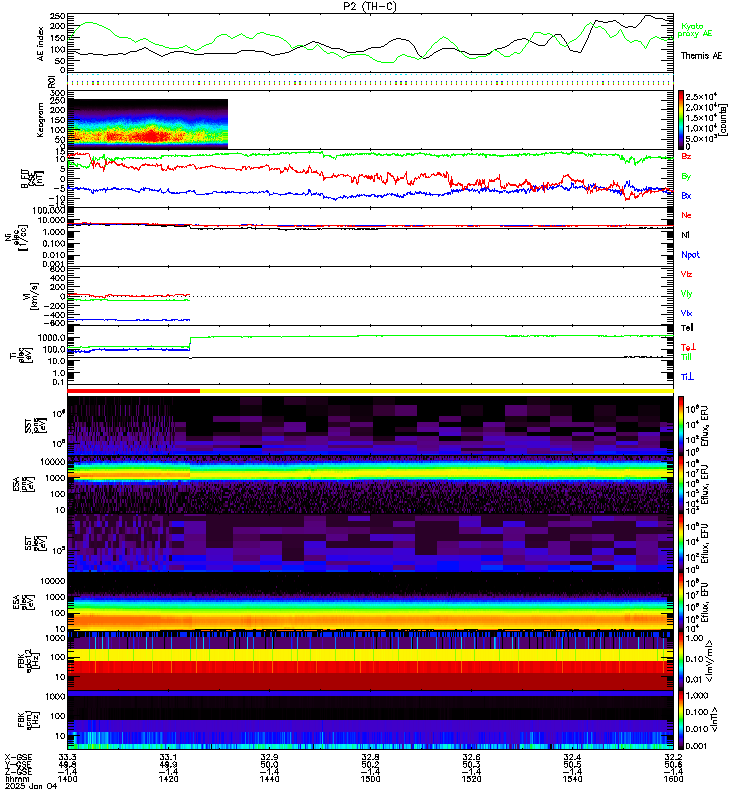Viewport: 750px width, 800px height.
Task: Click the FBK nT color bar
Action: coord(681,719)
